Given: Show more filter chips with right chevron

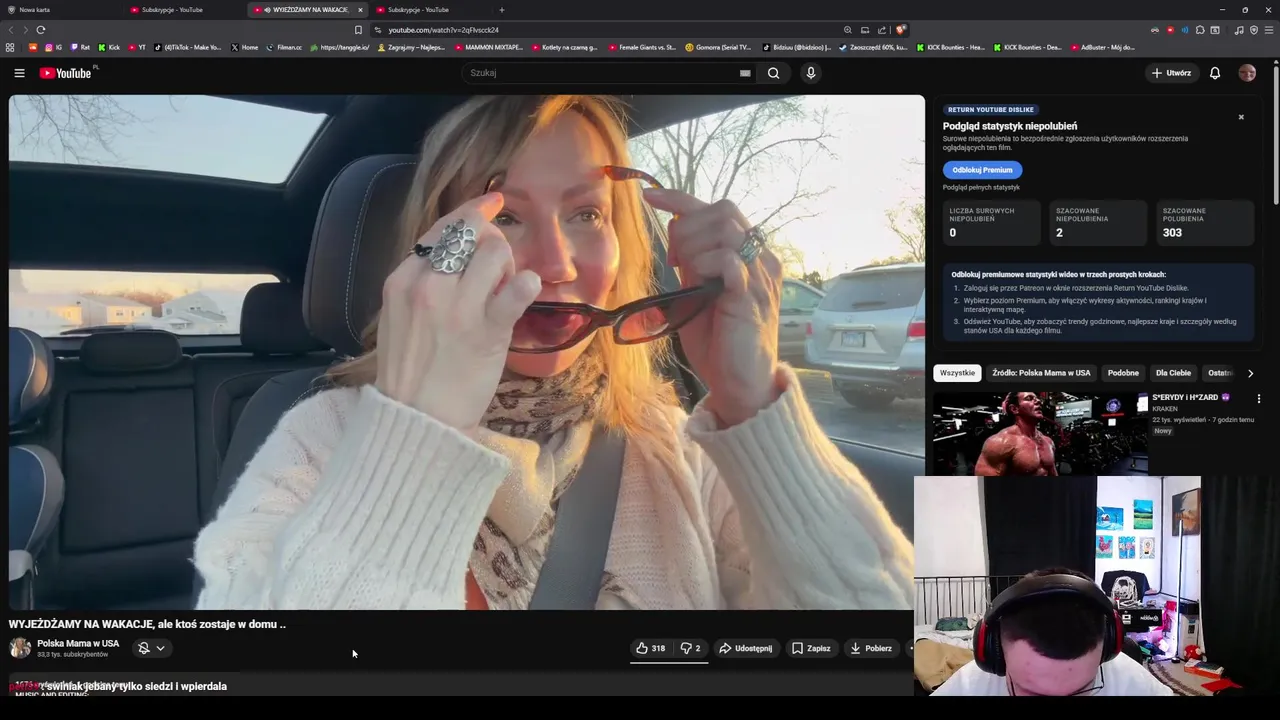Looking at the screenshot, I should [x=1250, y=373].
